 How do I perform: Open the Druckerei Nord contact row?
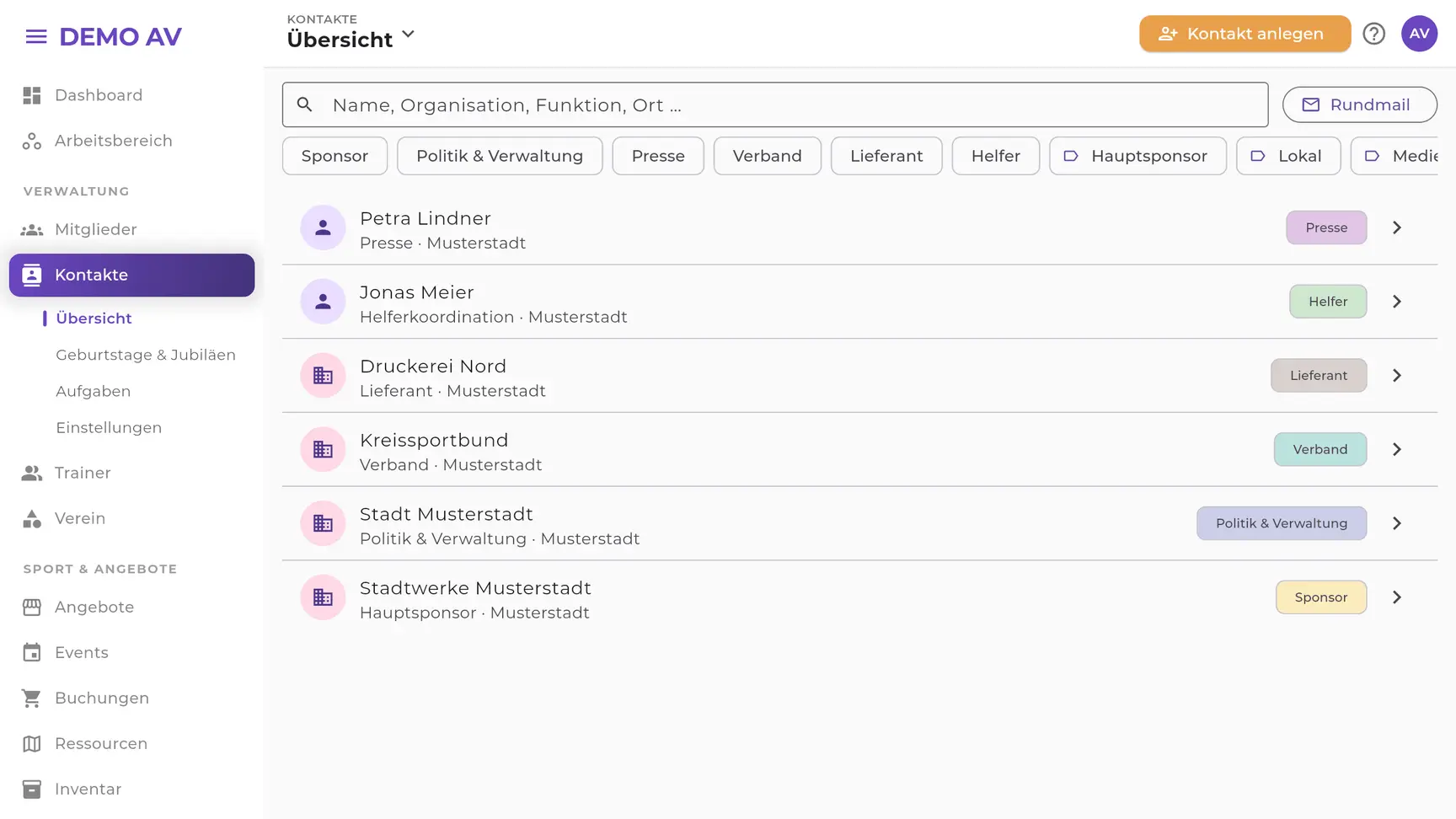[x=859, y=376]
